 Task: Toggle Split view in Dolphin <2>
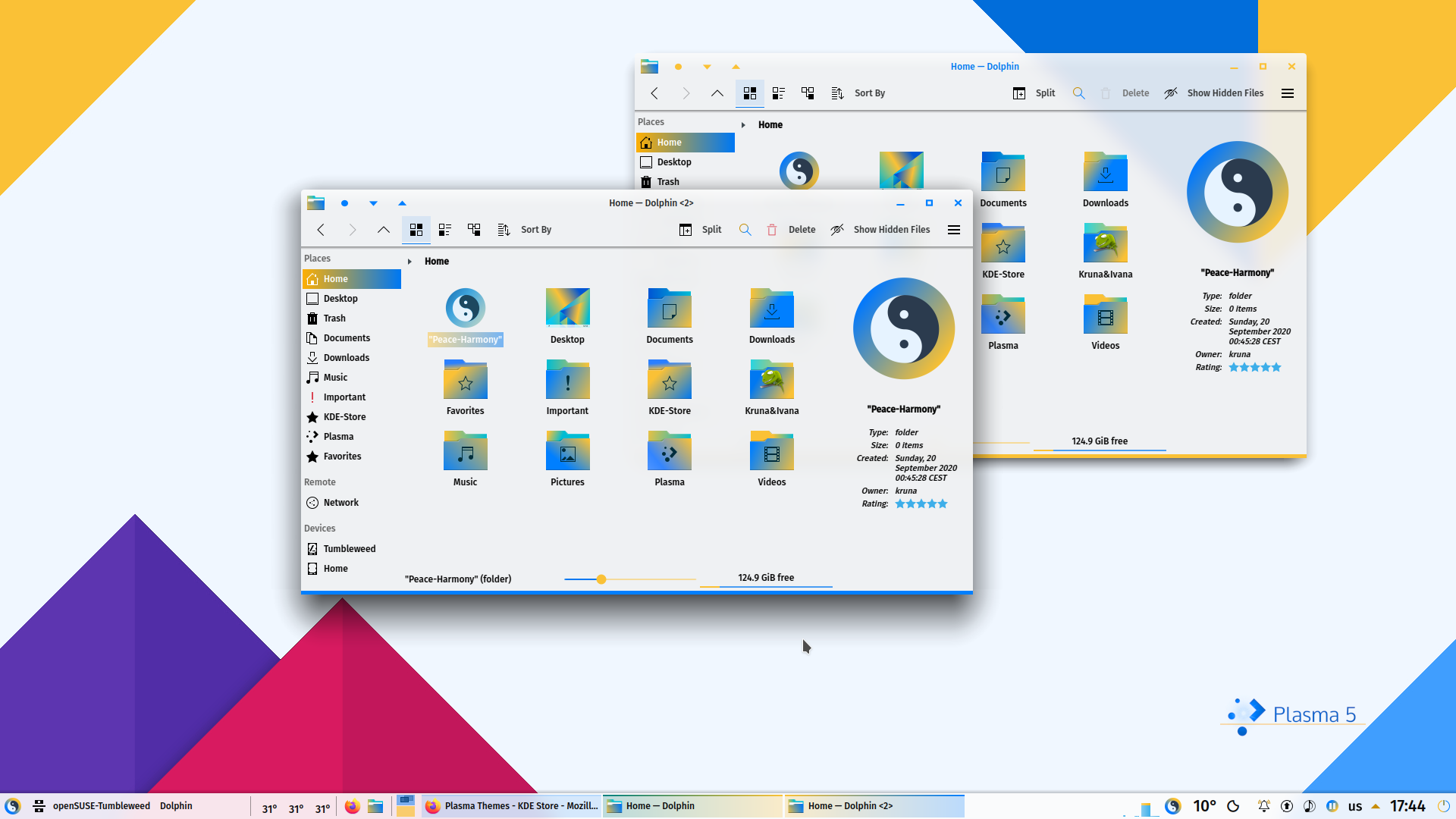tap(700, 230)
